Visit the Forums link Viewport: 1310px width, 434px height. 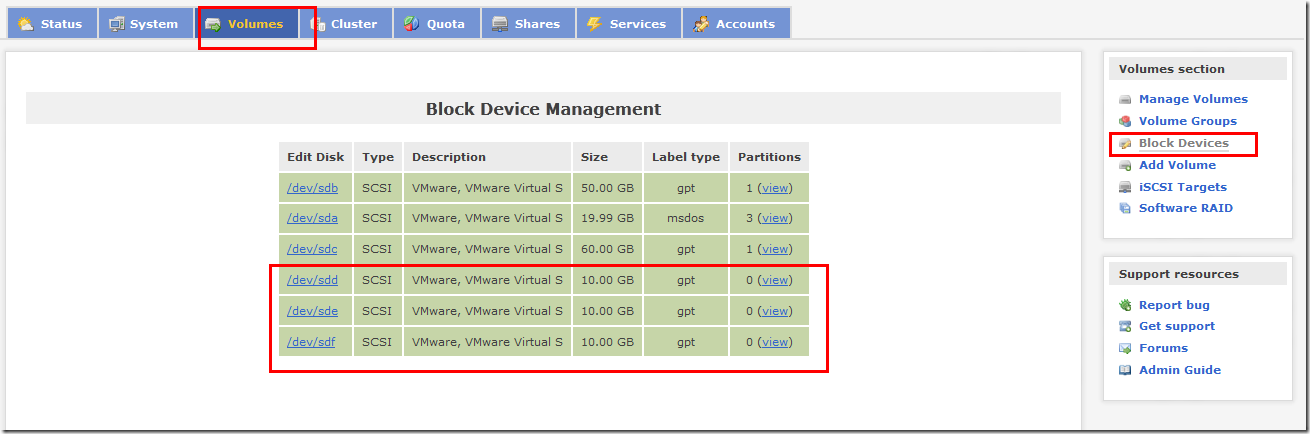(x=1163, y=348)
